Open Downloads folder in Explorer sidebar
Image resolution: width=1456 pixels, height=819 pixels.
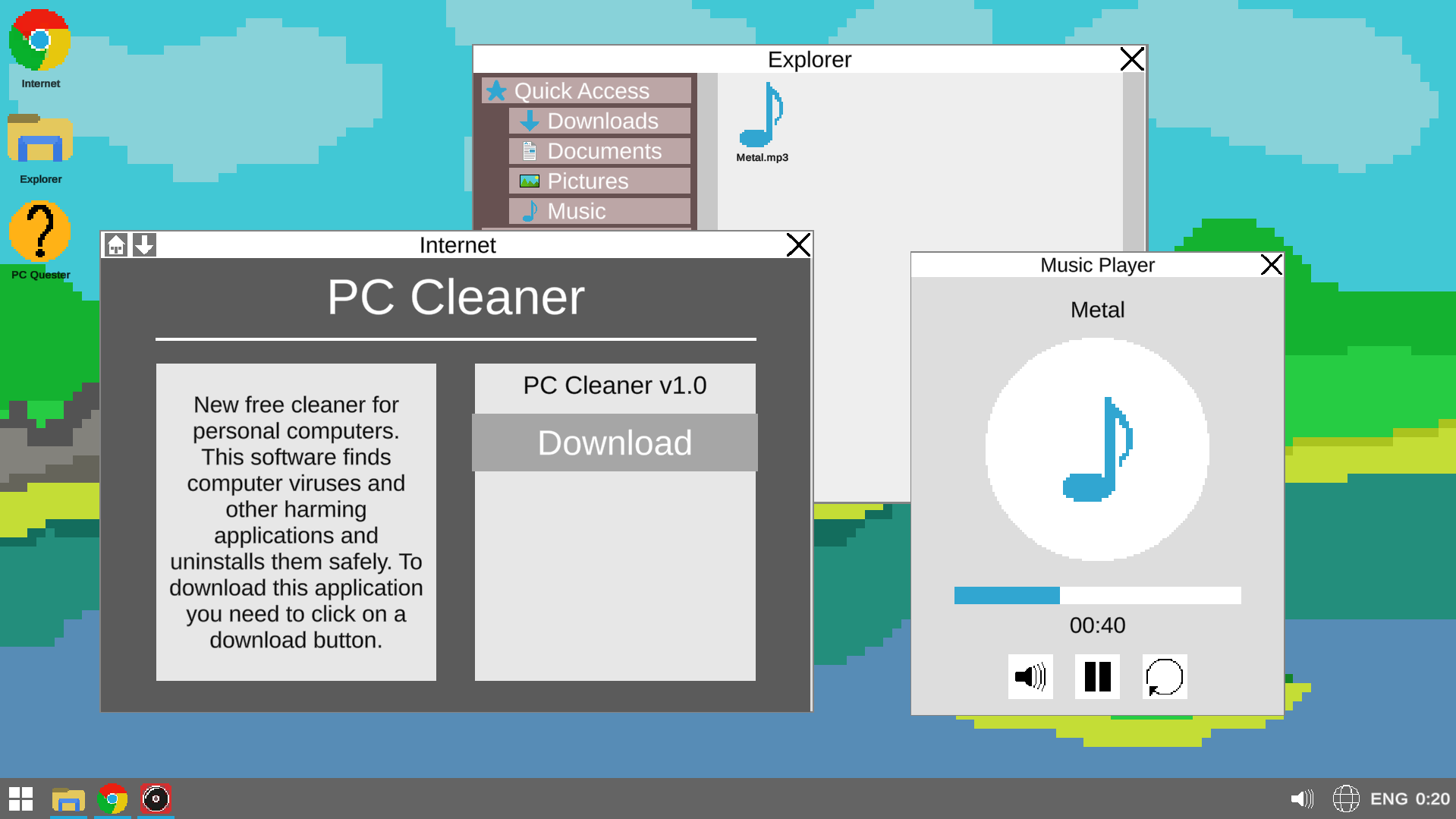pos(599,121)
